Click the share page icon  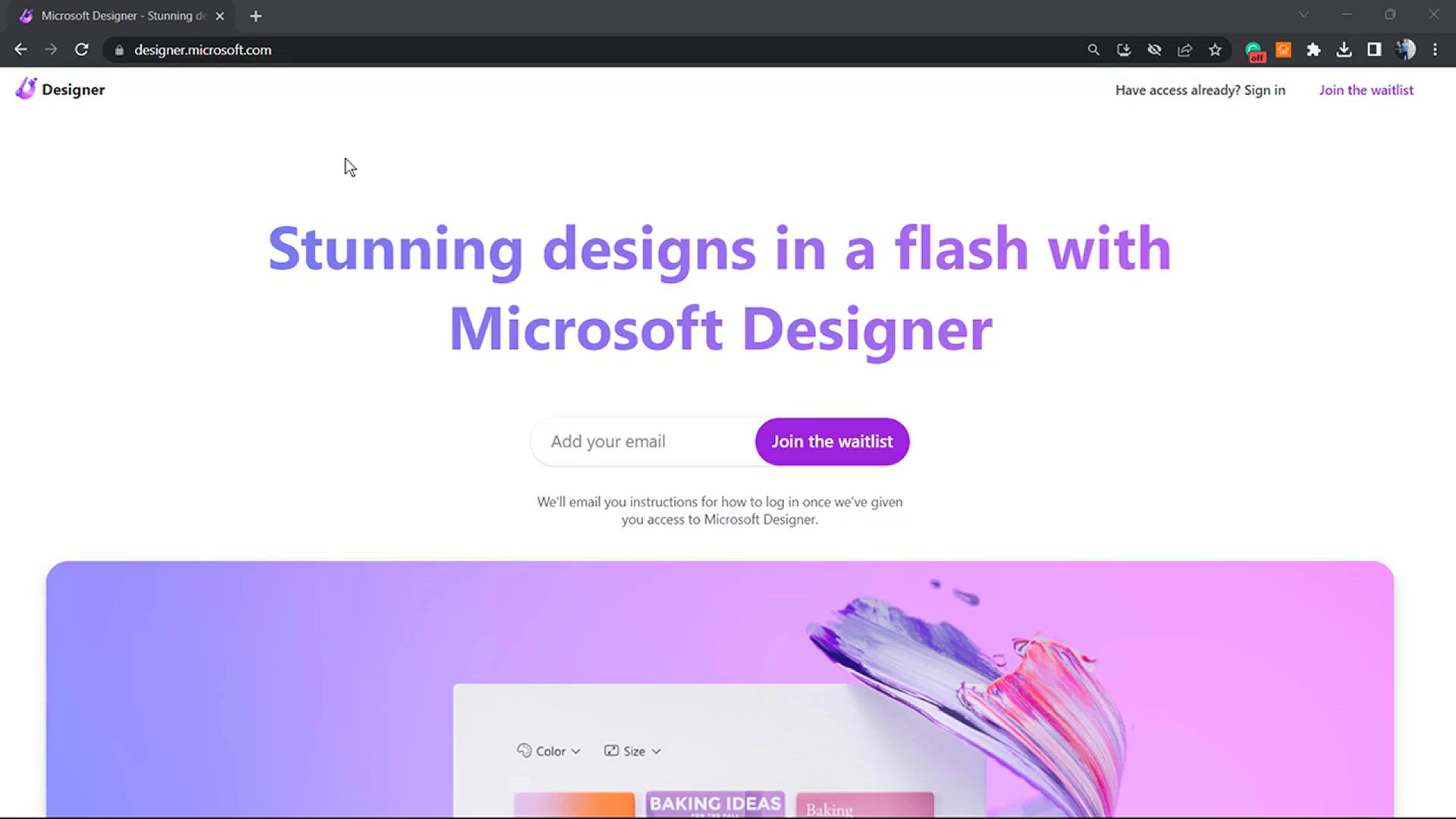(1185, 49)
